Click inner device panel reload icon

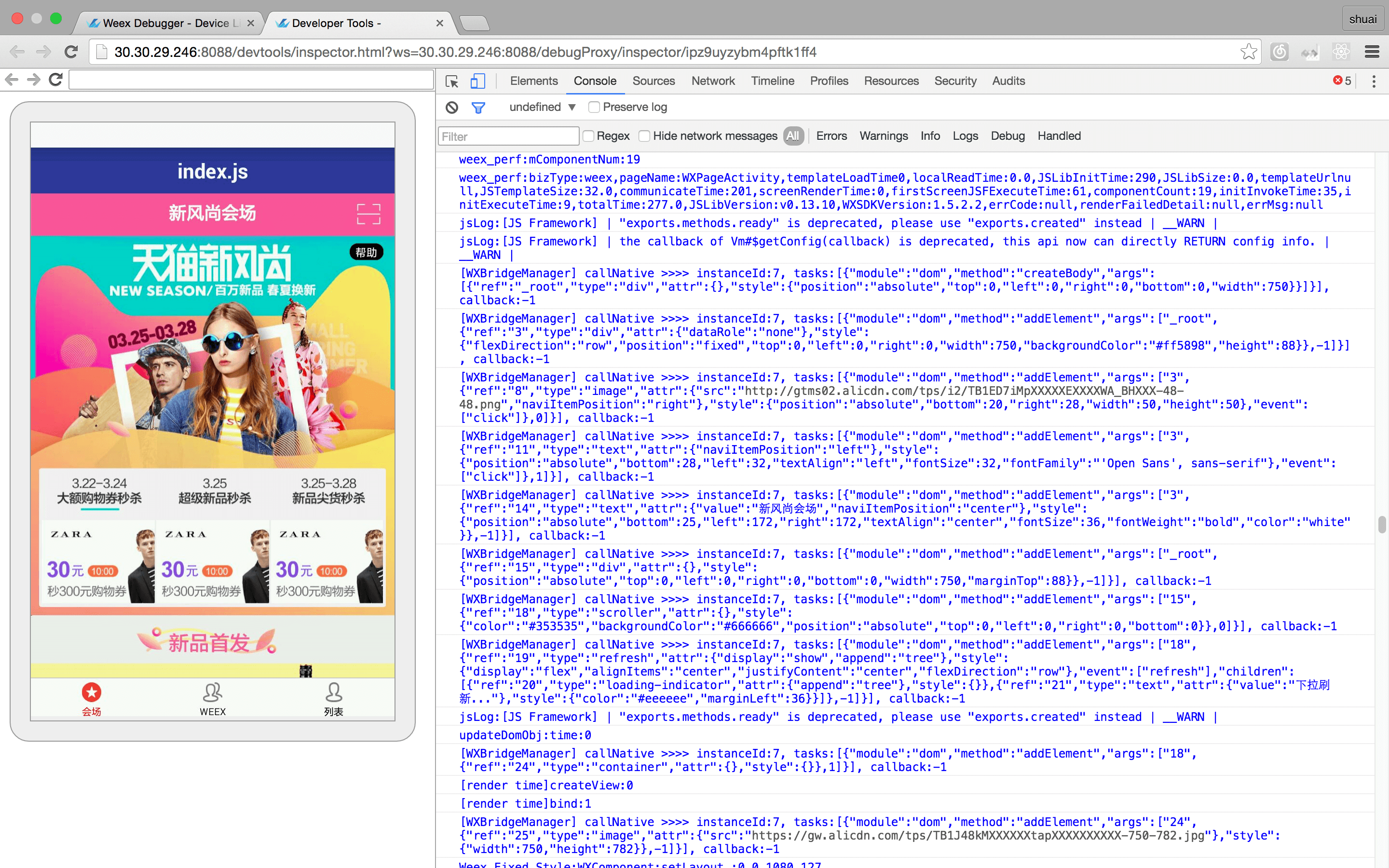pyautogui.click(x=55, y=79)
